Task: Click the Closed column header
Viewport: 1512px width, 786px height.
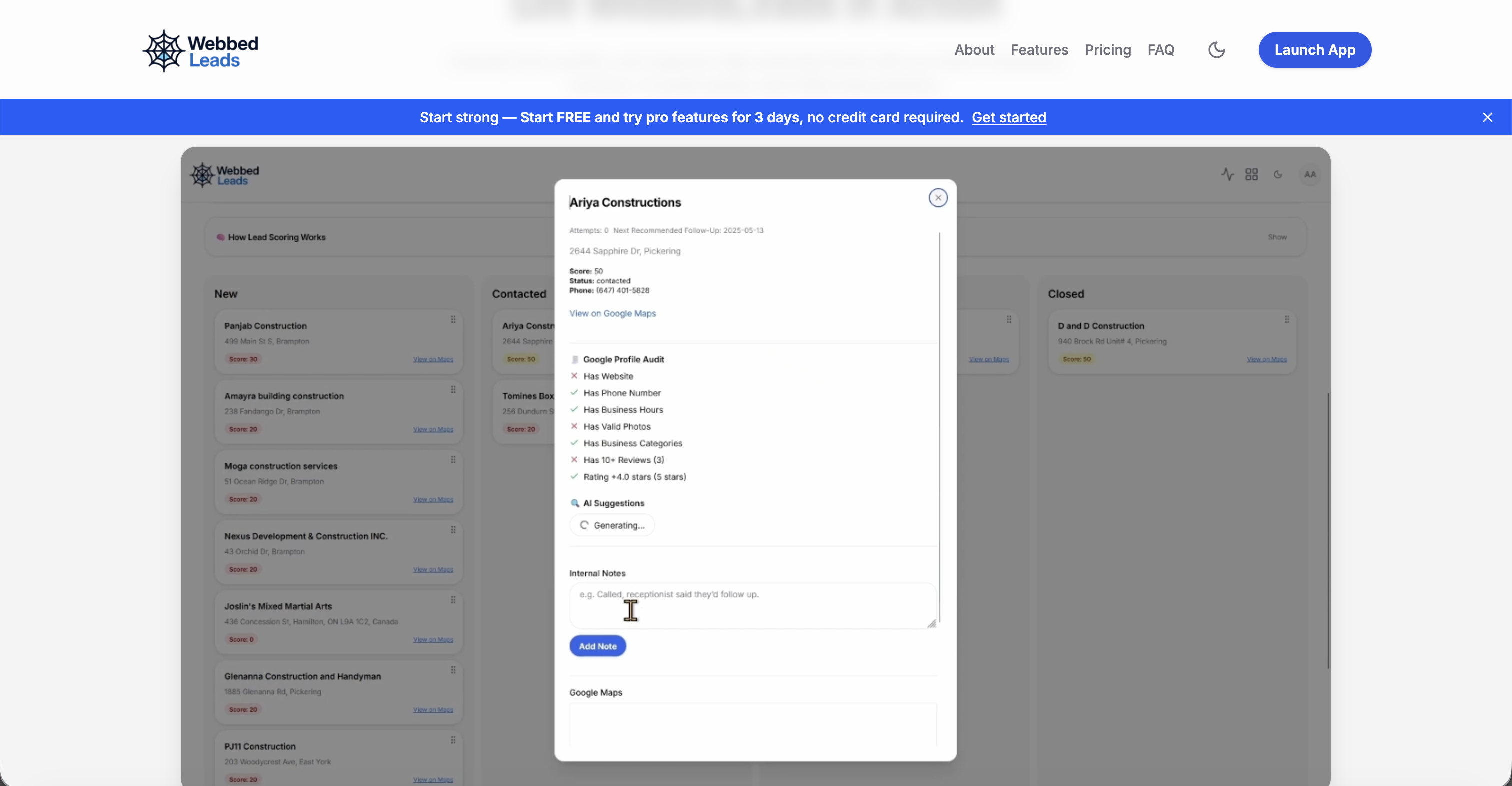Action: click(1066, 294)
